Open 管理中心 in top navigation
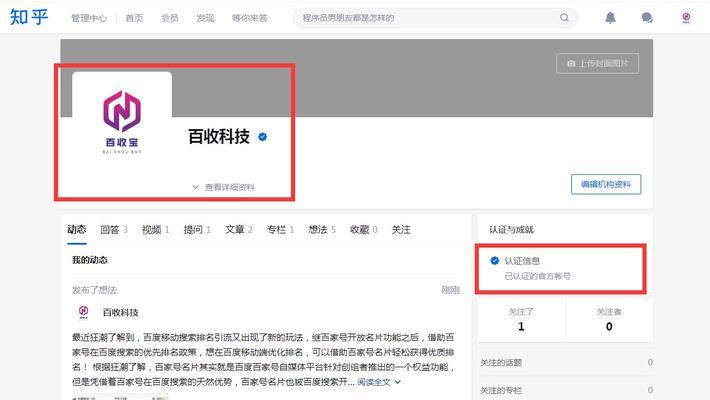710x400 pixels. click(89, 18)
